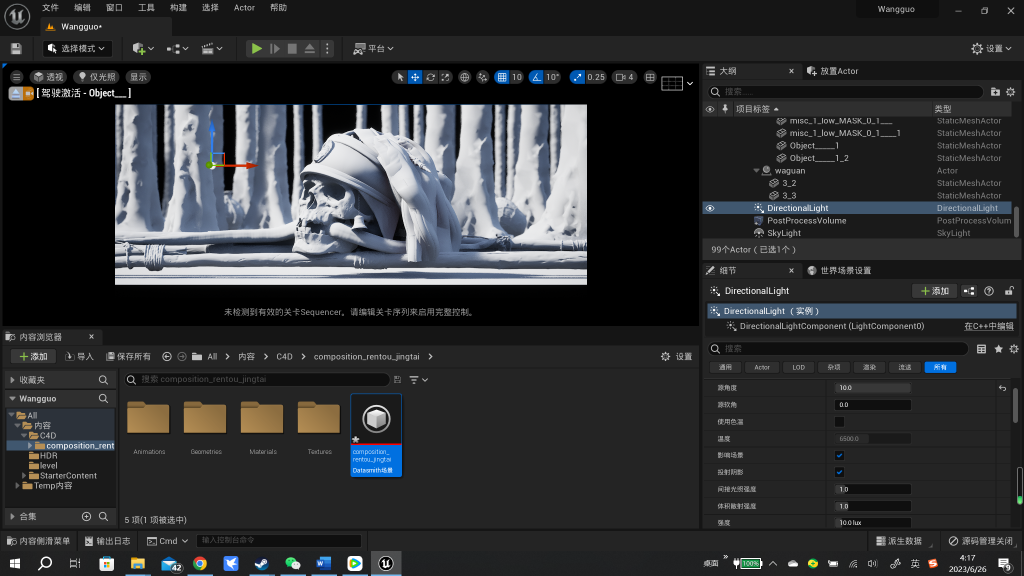Open the cinematics clapperboard dropdown
1024x576 pixels.
tap(212, 49)
